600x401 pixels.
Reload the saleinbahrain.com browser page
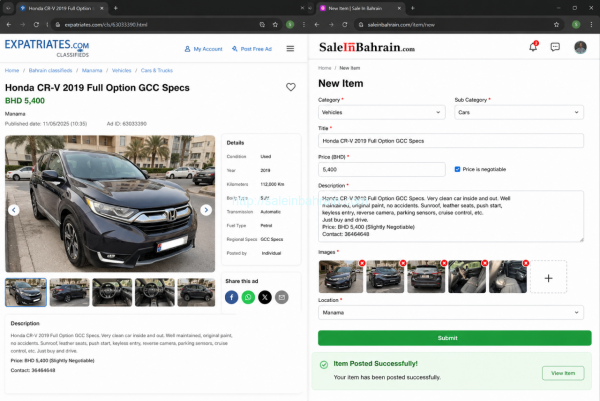344,24
